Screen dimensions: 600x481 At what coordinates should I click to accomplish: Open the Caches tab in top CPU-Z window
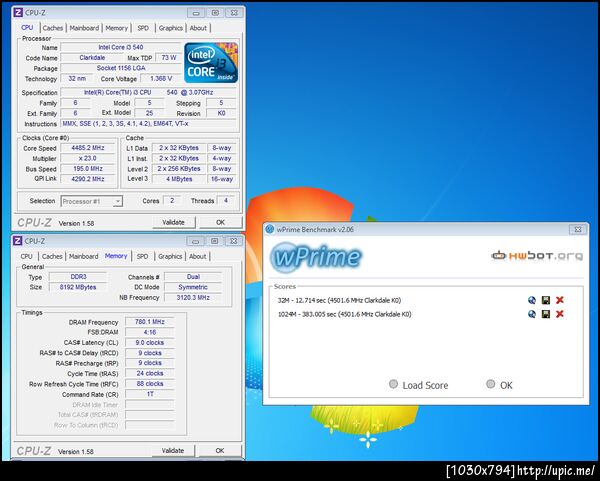53,28
